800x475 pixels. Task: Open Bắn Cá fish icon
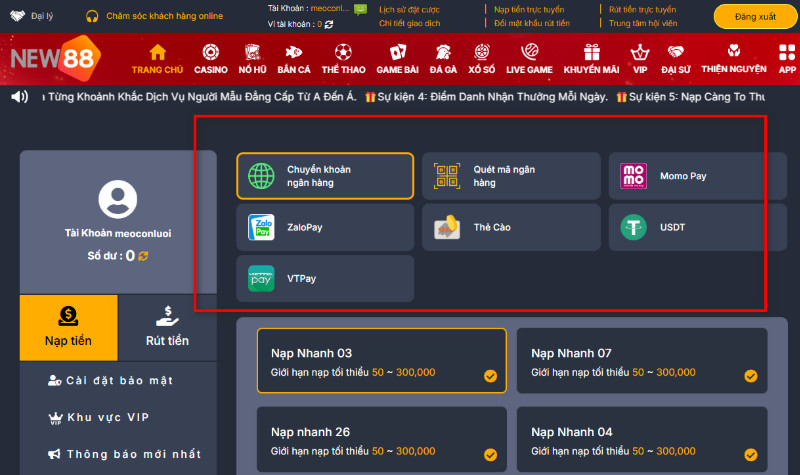coord(293,52)
